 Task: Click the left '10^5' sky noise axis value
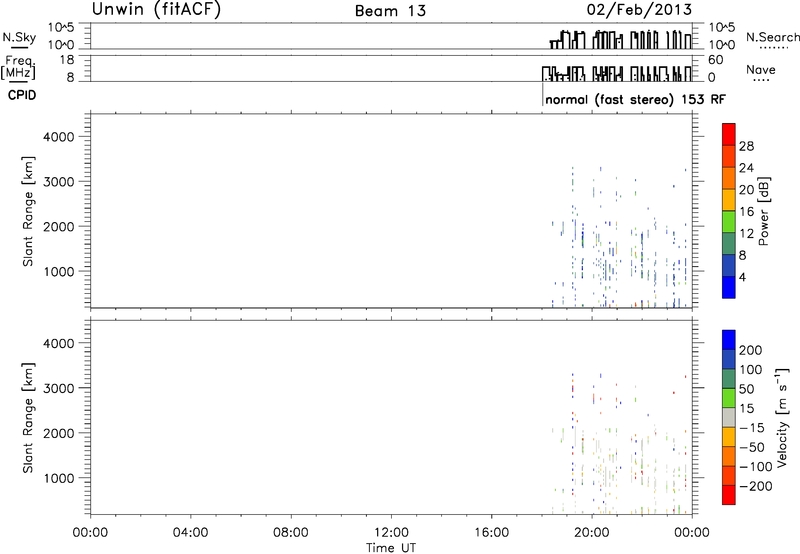click(x=61, y=28)
